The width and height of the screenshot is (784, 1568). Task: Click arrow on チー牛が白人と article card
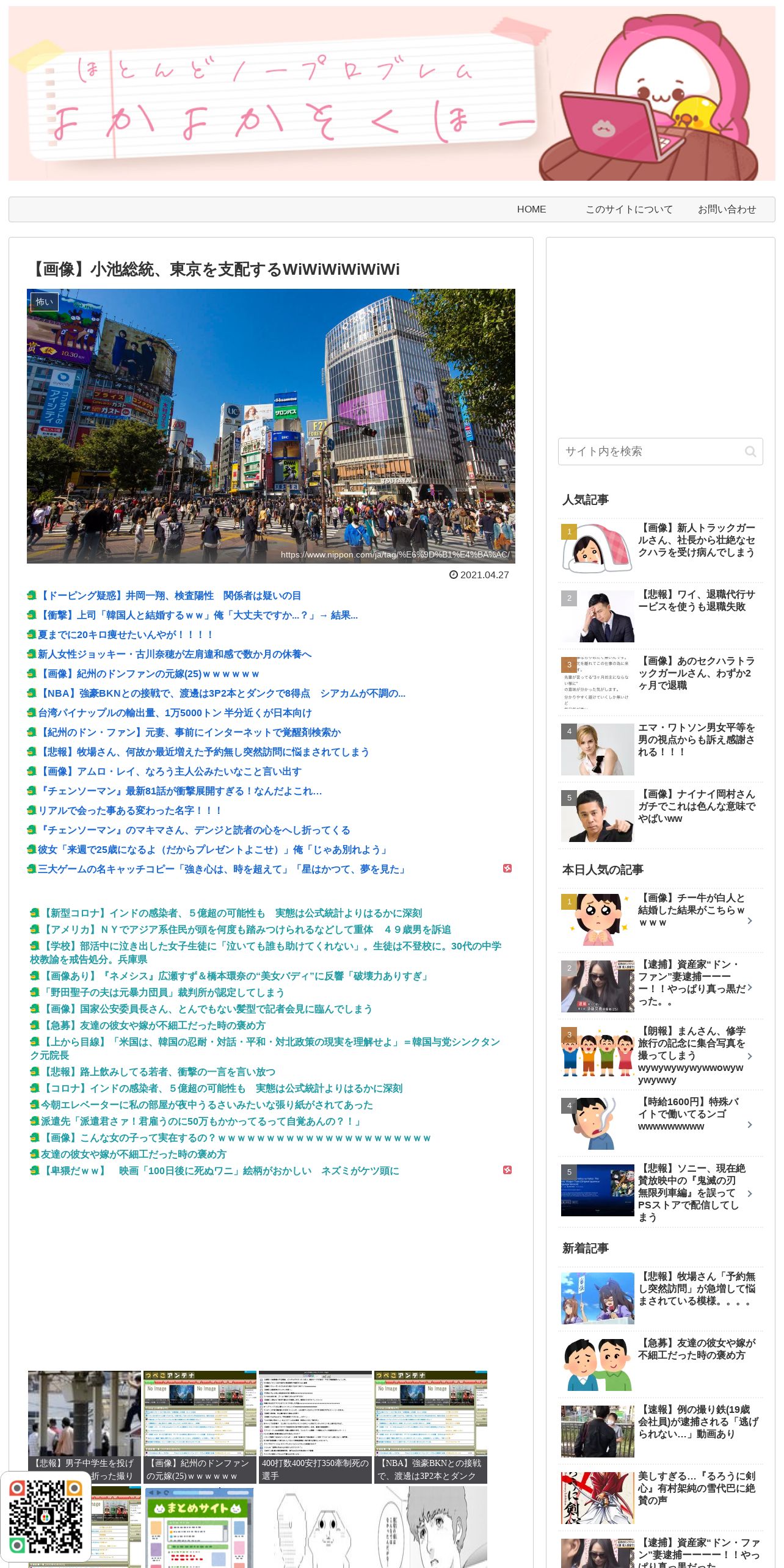pyautogui.click(x=750, y=921)
